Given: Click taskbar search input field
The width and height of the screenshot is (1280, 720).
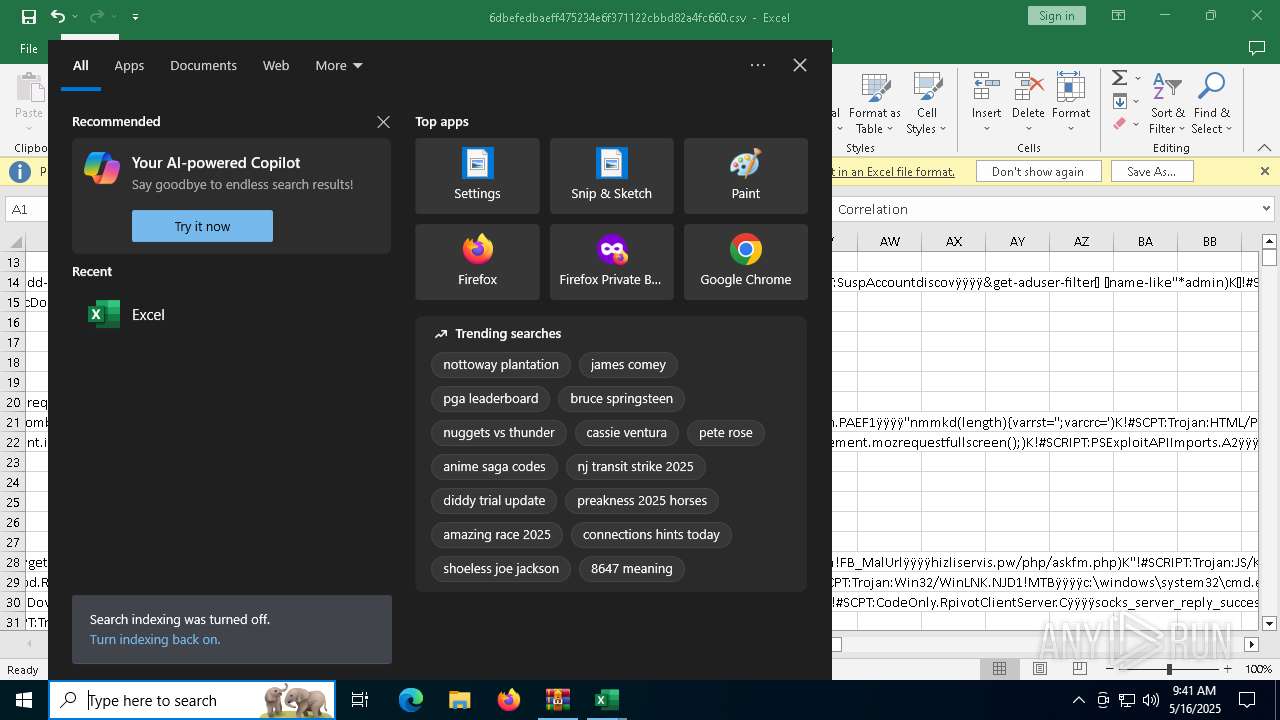Looking at the screenshot, I should pos(192,700).
